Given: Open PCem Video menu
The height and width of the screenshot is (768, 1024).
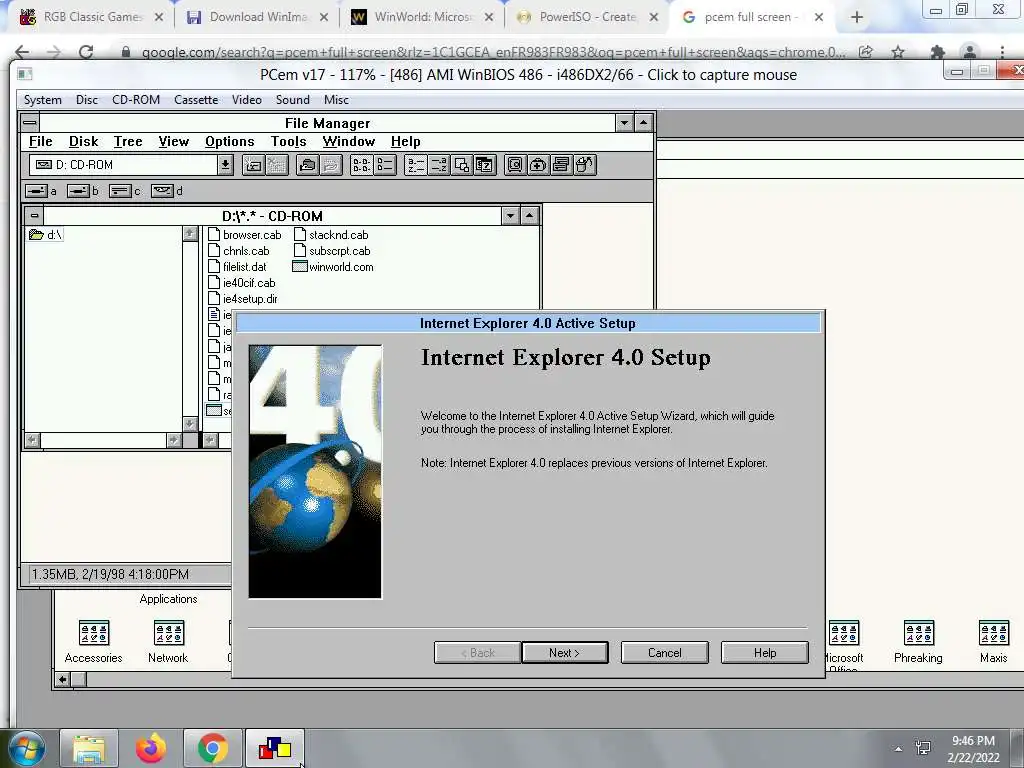Looking at the screenshot, I should tap(247, 100).
